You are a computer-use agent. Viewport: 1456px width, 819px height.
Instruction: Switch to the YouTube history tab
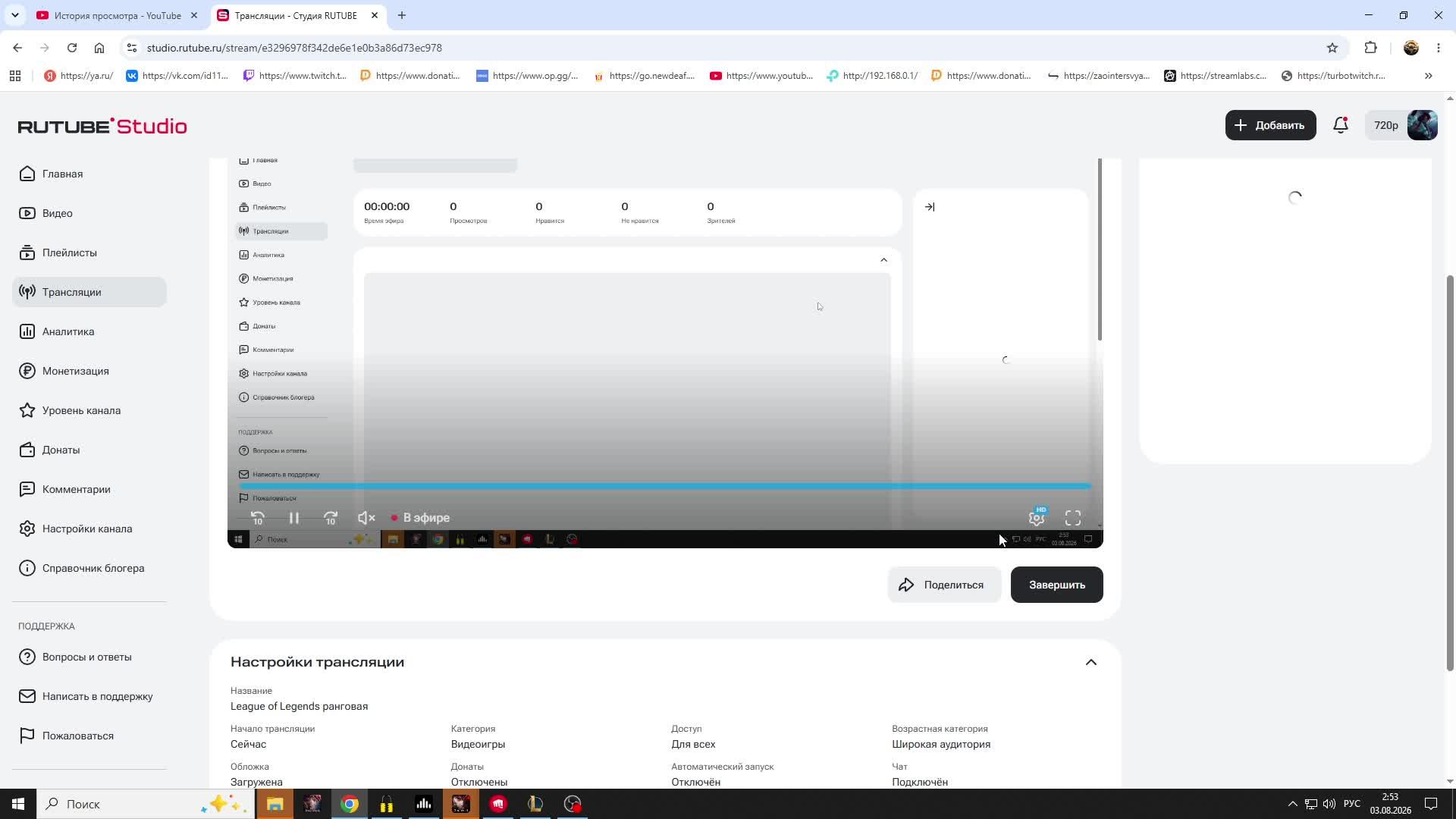pos(118,15)
